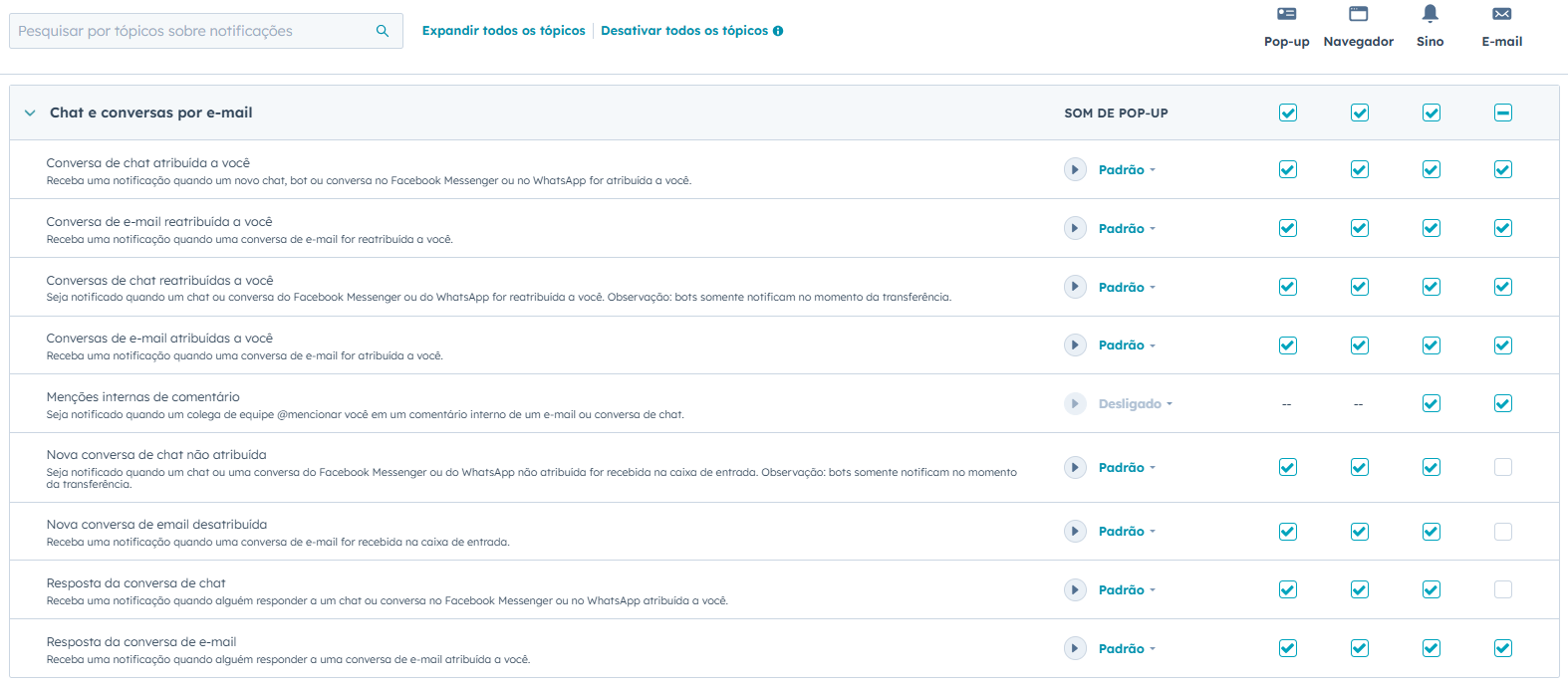Play sound for Nova conversa de email desatribuída
Viewport: 1568px width, 687px height.
point(1075,531)
